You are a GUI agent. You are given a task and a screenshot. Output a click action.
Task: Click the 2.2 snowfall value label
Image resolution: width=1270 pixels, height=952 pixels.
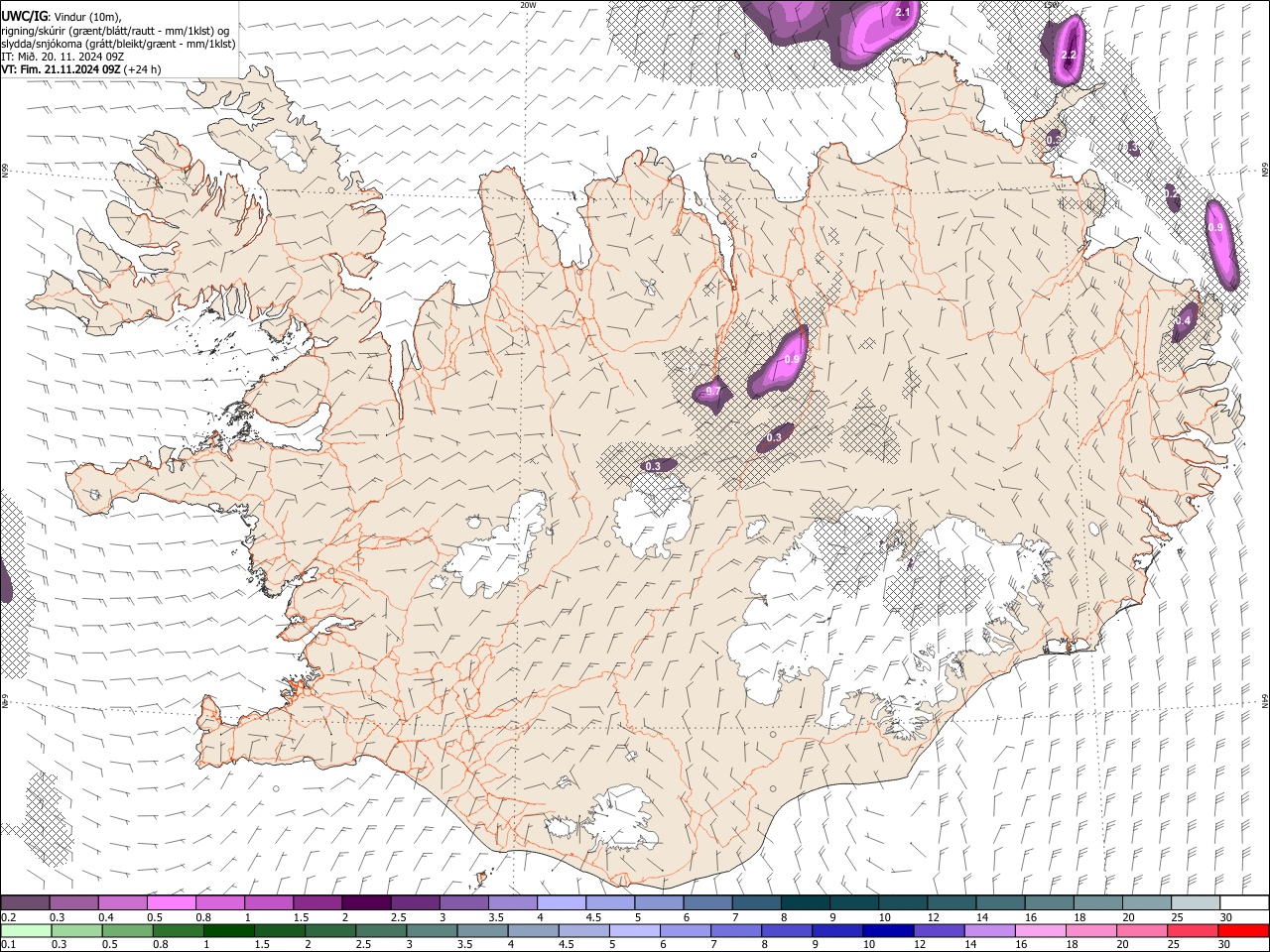click(x=1069, y=55)
